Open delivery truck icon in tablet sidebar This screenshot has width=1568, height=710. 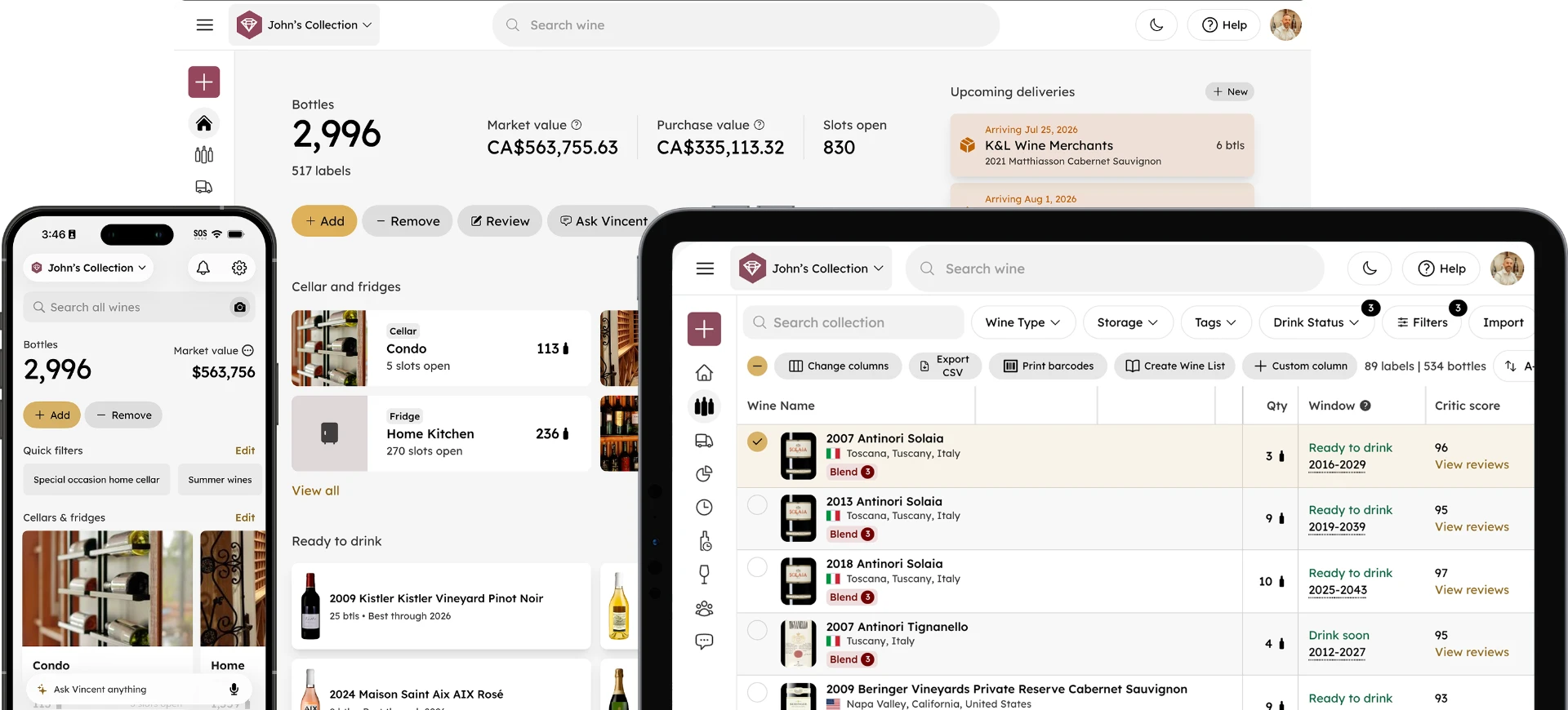(704, 442)
